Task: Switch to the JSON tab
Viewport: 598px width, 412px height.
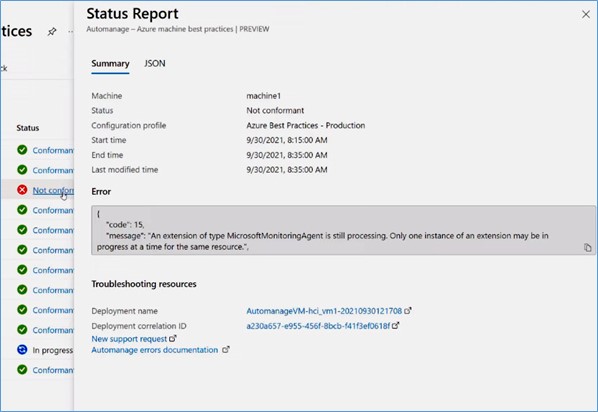Action: point(154,63)
